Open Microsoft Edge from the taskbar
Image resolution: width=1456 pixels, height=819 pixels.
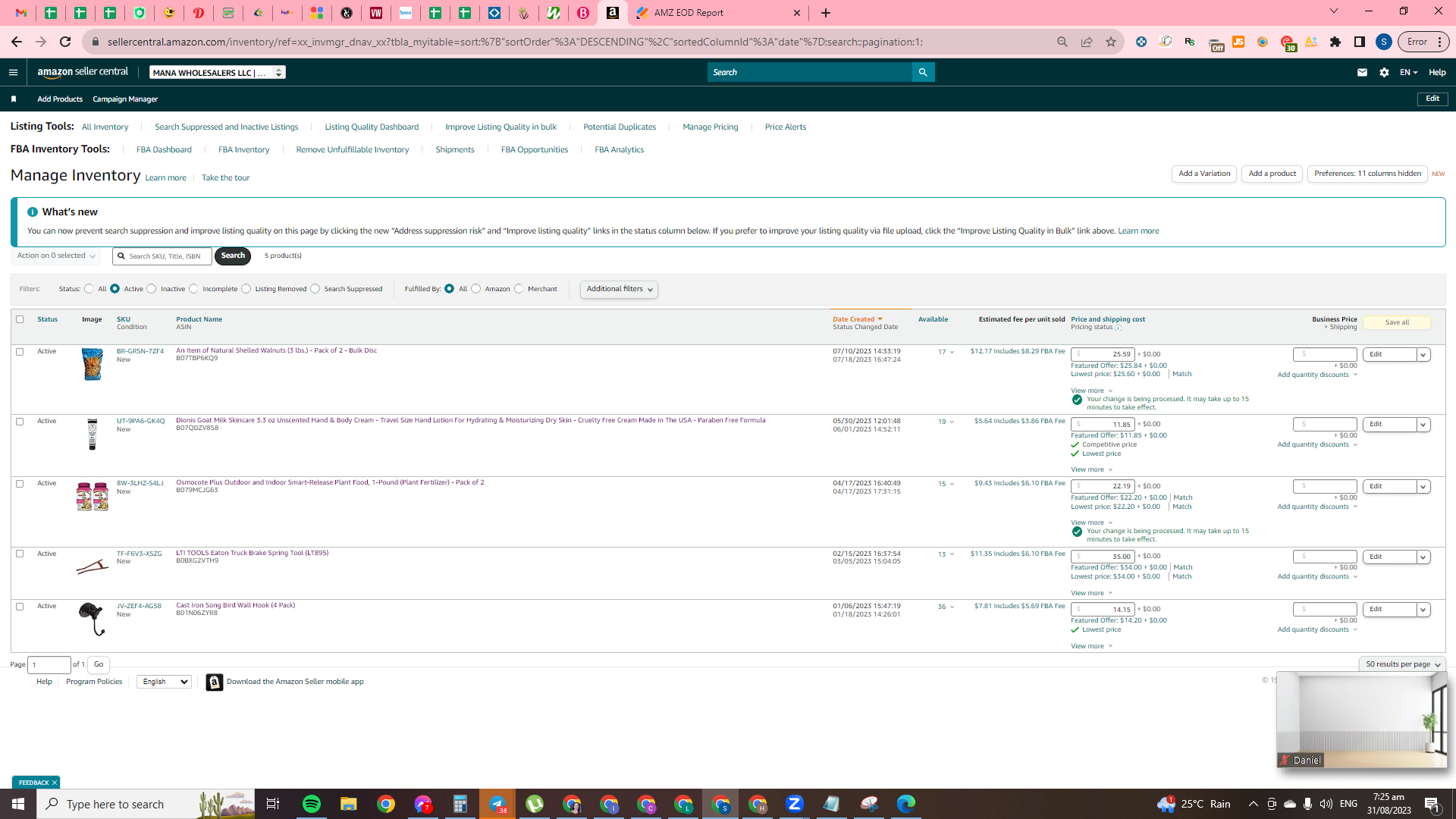(x=906, y=804)
